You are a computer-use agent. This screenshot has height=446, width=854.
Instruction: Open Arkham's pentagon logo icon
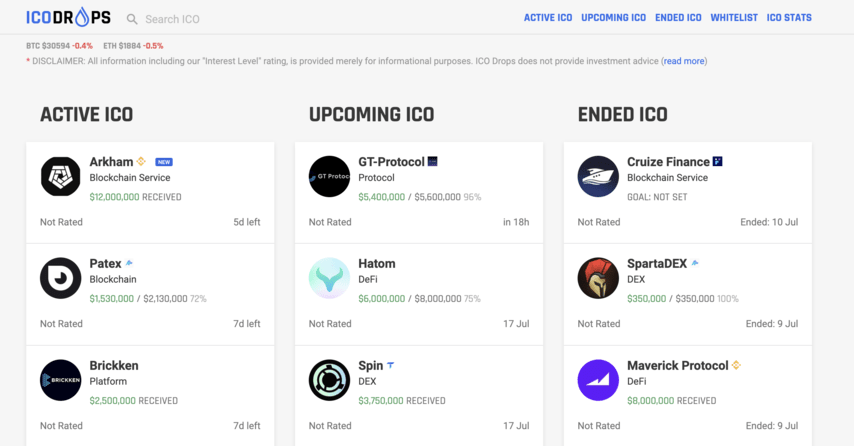coord(60,176)
